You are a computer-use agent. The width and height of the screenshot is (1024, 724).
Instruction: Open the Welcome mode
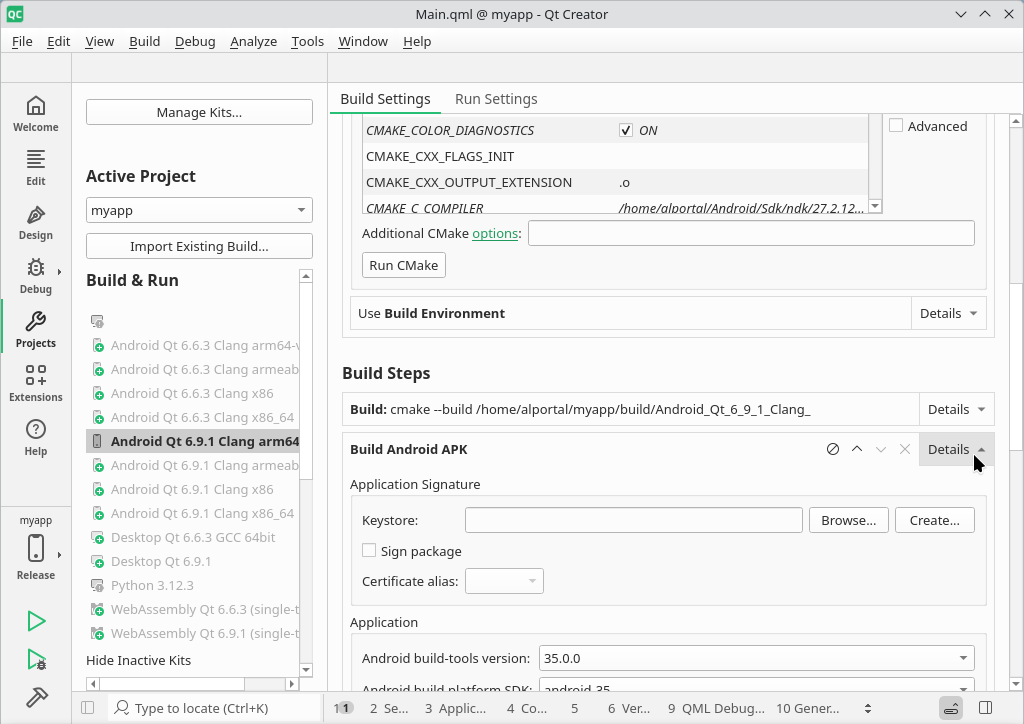click(x=36, y=114)
